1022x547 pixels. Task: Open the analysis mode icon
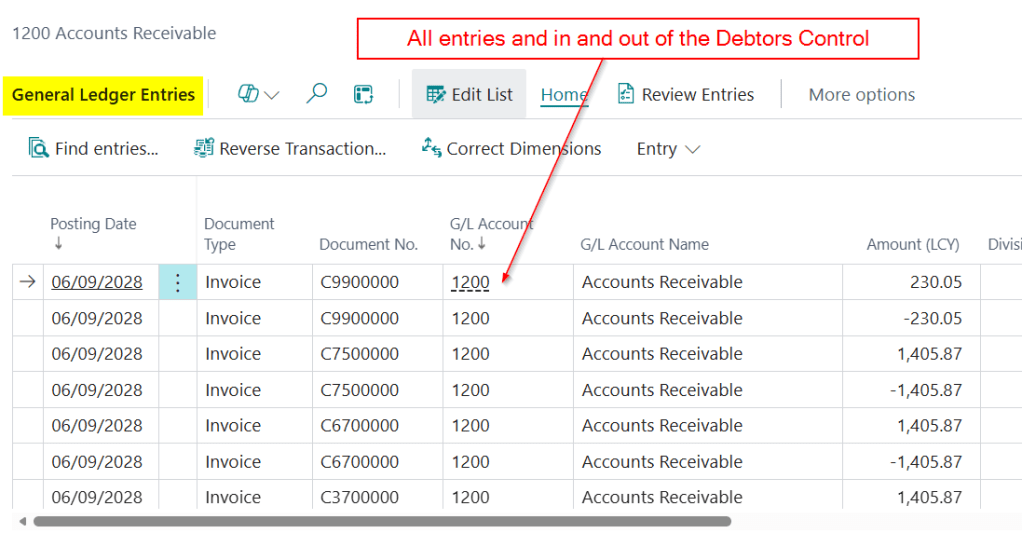363,94
